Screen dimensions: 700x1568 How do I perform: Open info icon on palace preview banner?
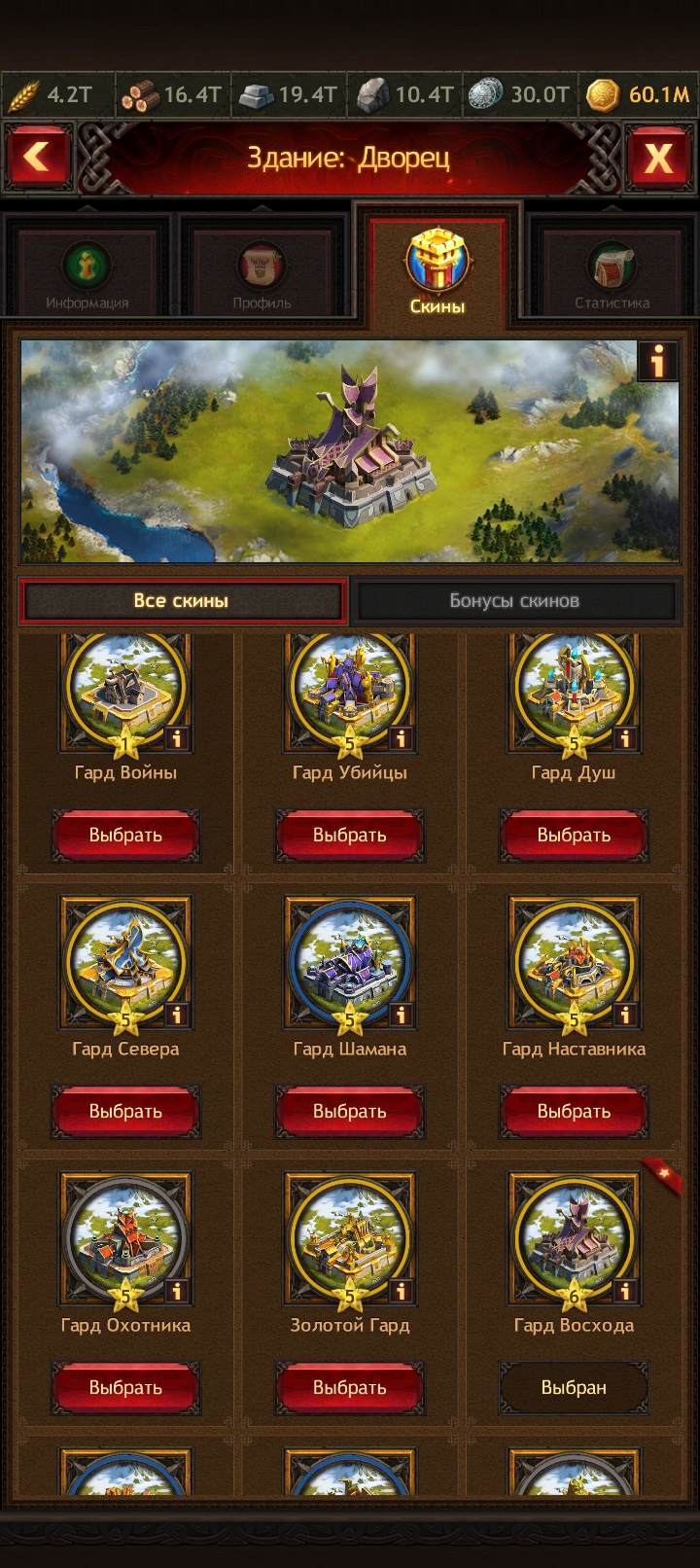pyautogui.click(x=658, y=361)
